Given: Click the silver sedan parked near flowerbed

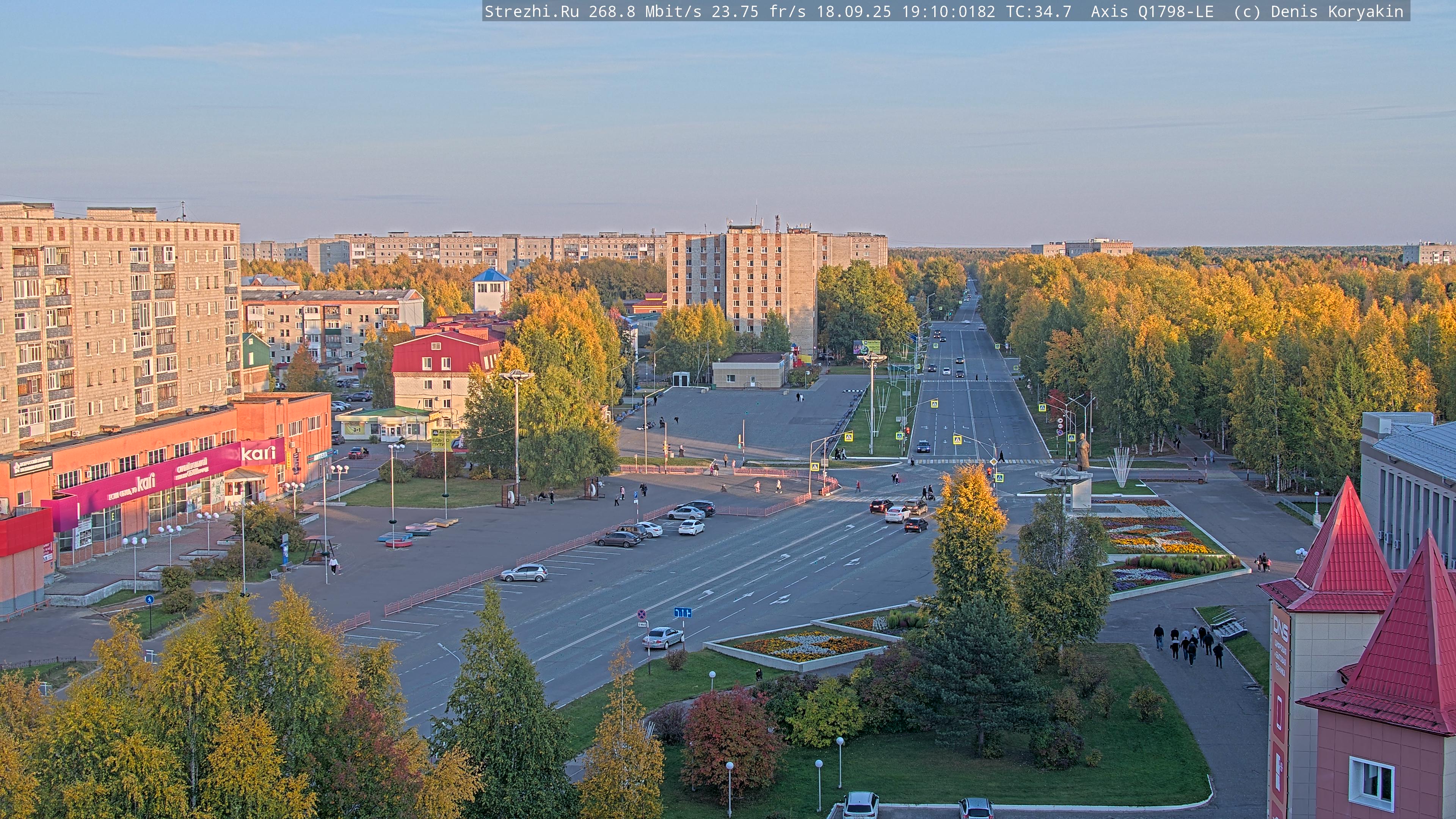Looking at the screenshot, I should point(662,637).
